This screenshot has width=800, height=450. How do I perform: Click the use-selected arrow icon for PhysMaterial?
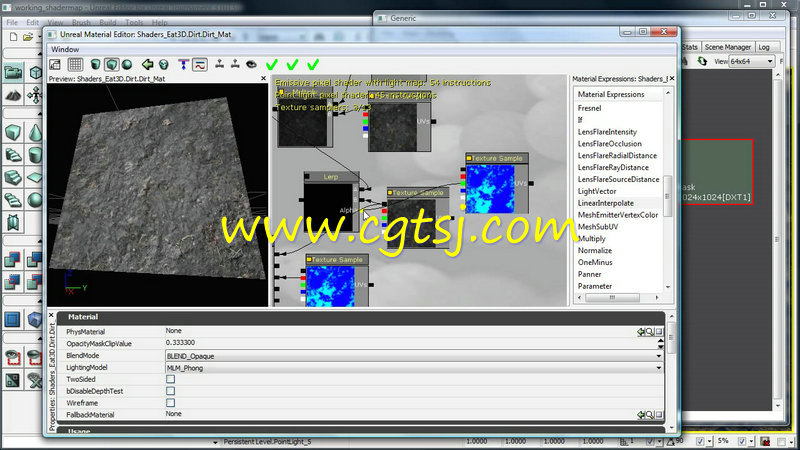[x=641, y=332]
